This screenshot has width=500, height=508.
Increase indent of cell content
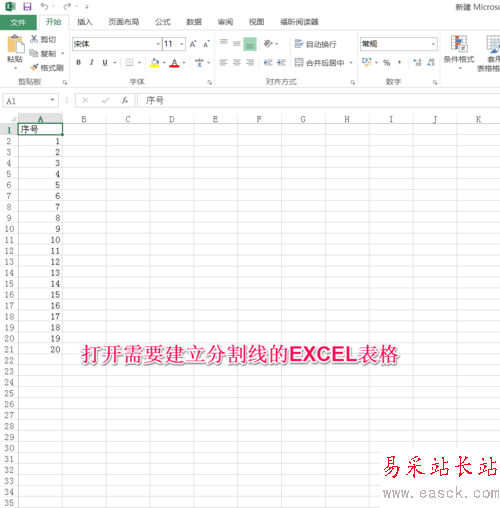pos(281,62)
